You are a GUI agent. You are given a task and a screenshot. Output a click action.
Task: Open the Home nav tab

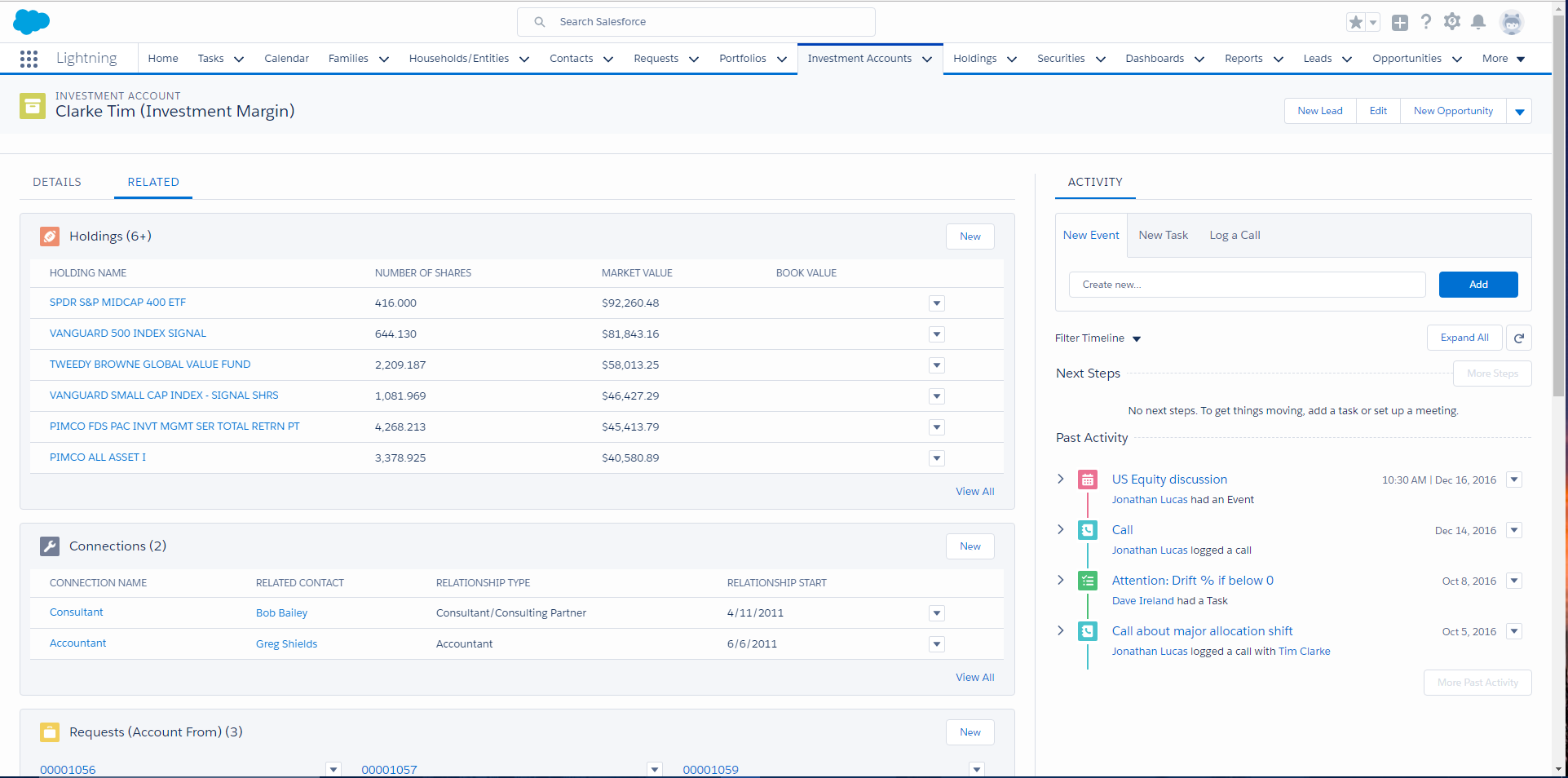163,59
